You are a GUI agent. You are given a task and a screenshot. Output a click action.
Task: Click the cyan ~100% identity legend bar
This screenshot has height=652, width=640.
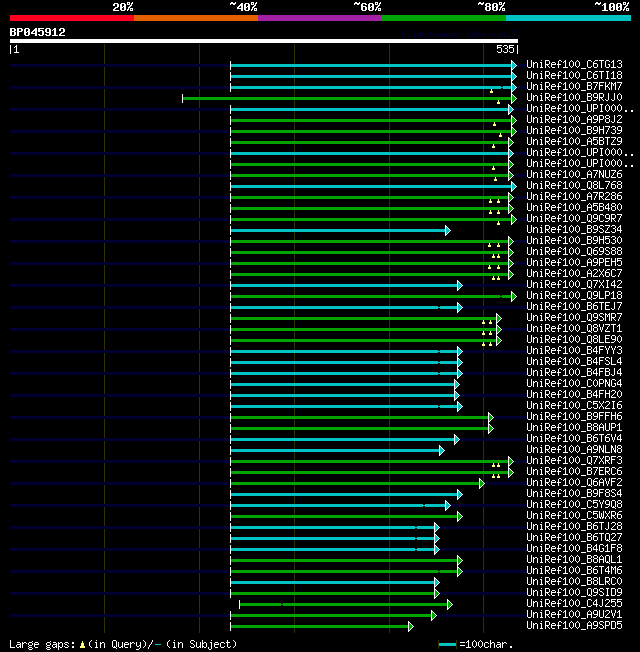pos(568,18)
